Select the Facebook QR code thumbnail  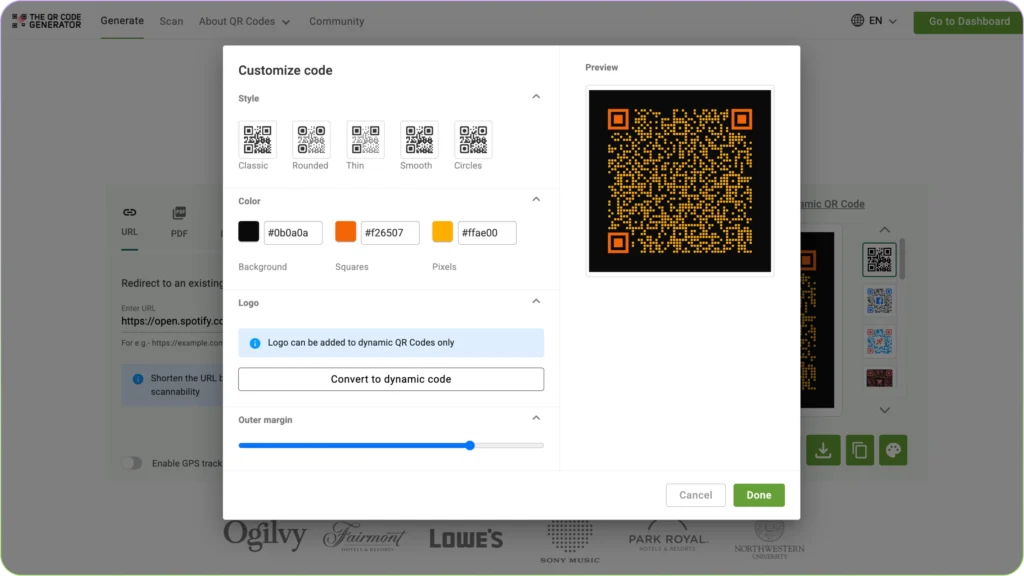tap(879, 299)
